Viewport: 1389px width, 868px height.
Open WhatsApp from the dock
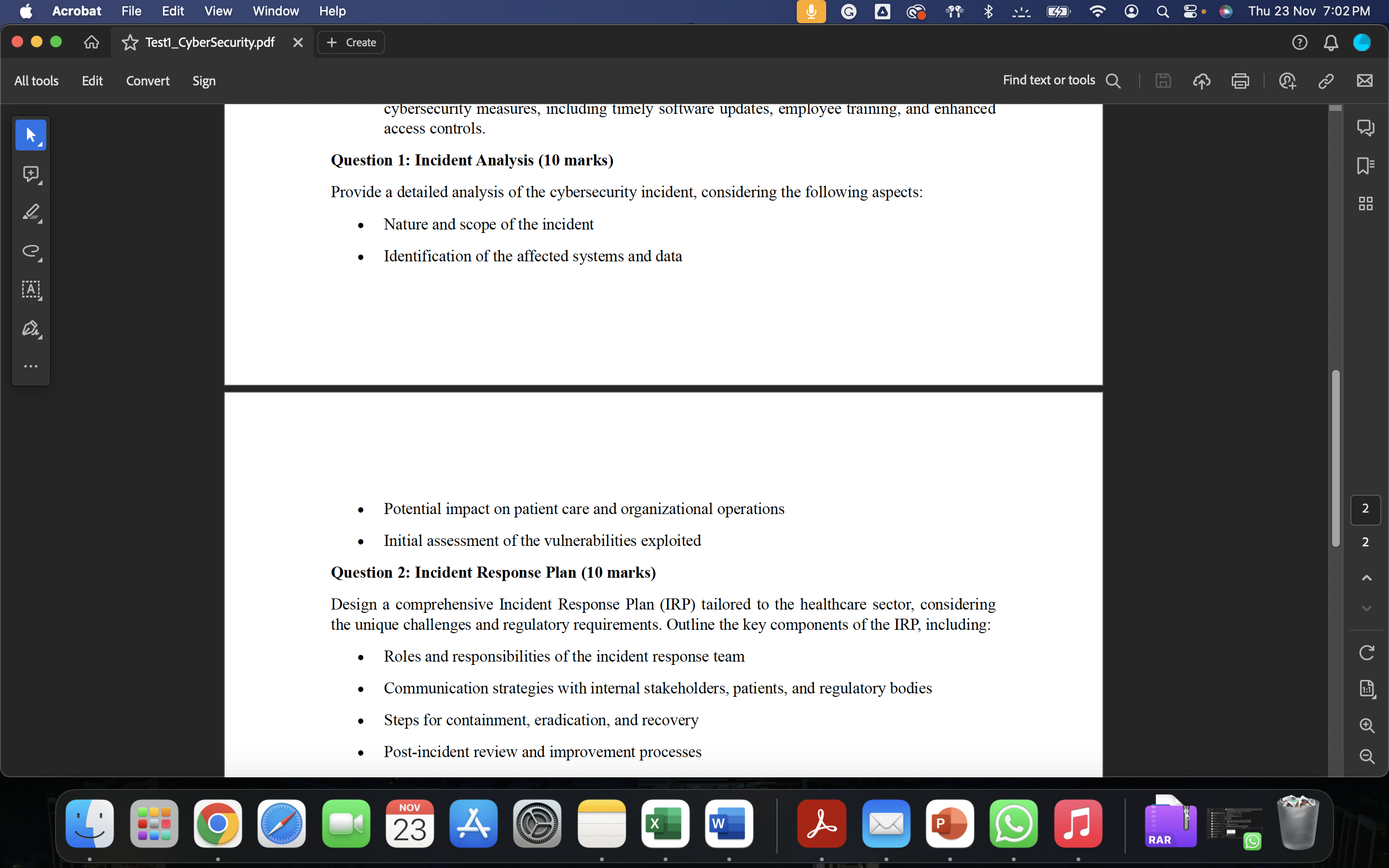click(x=1014, y=823)
